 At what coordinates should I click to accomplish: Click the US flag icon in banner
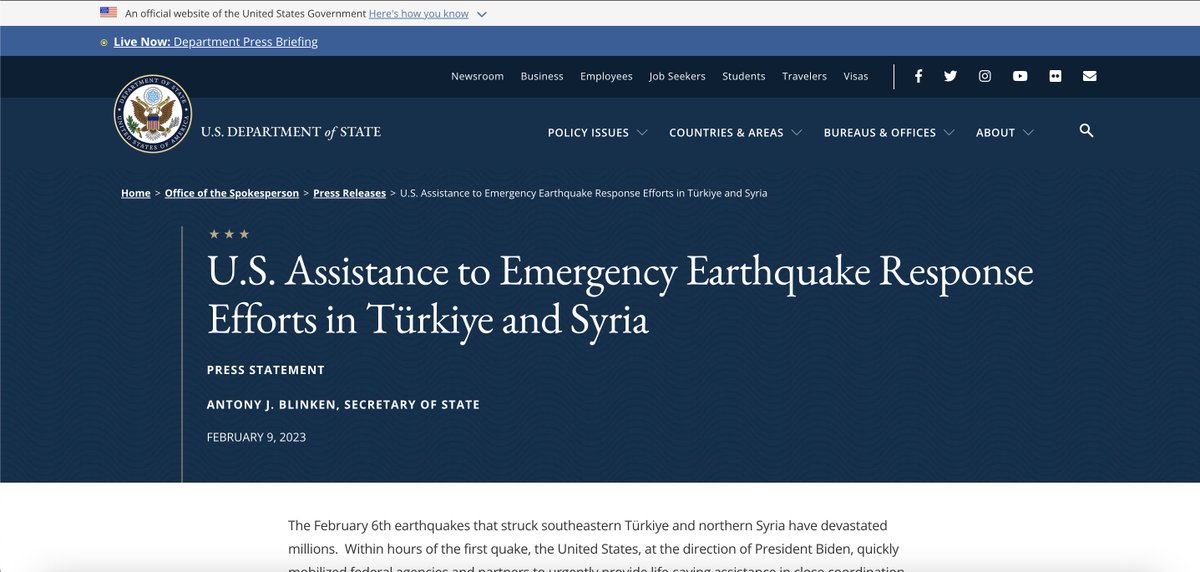coord(108,13)
